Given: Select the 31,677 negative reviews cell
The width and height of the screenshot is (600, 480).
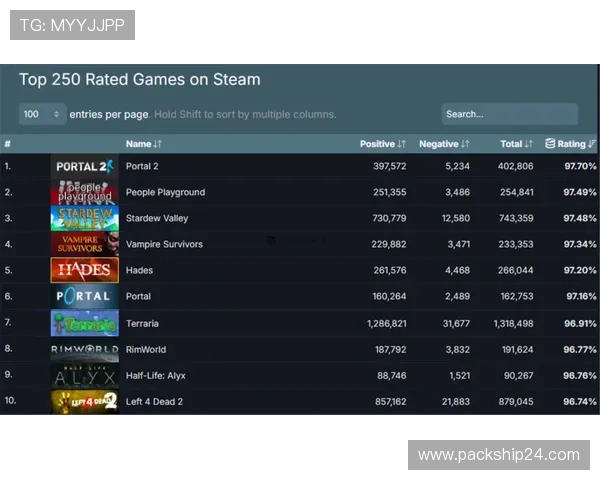Looking at the screenshot, I should pos(456,323).
